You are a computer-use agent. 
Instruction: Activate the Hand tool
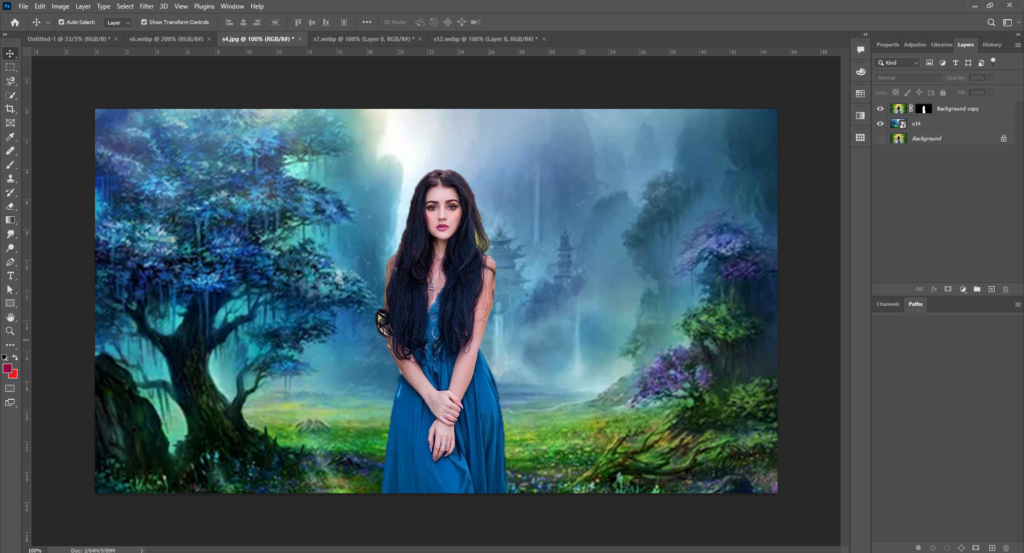10,317
